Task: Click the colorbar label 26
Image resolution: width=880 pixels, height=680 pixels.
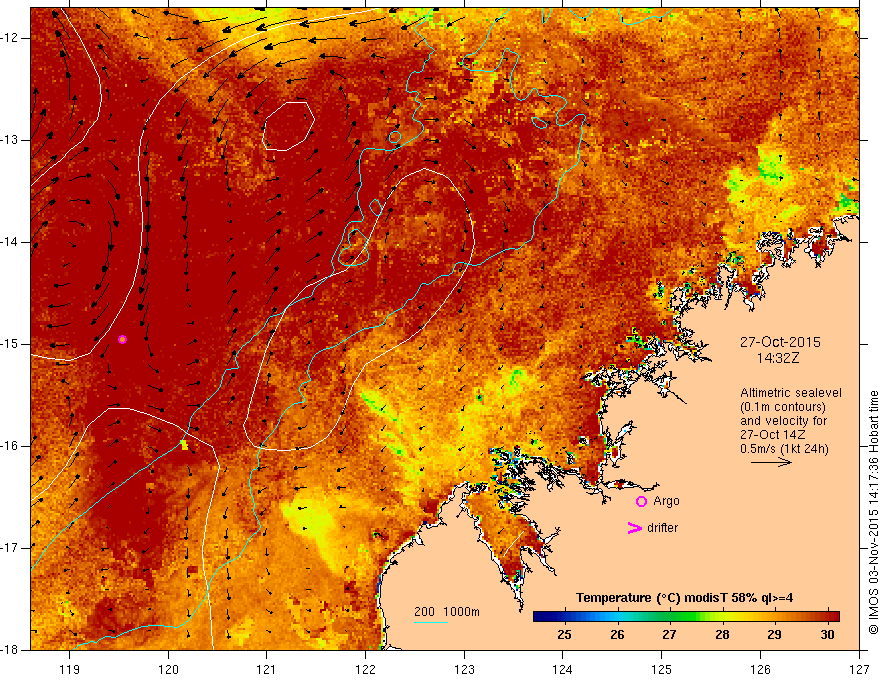Action: coord(617,635)
